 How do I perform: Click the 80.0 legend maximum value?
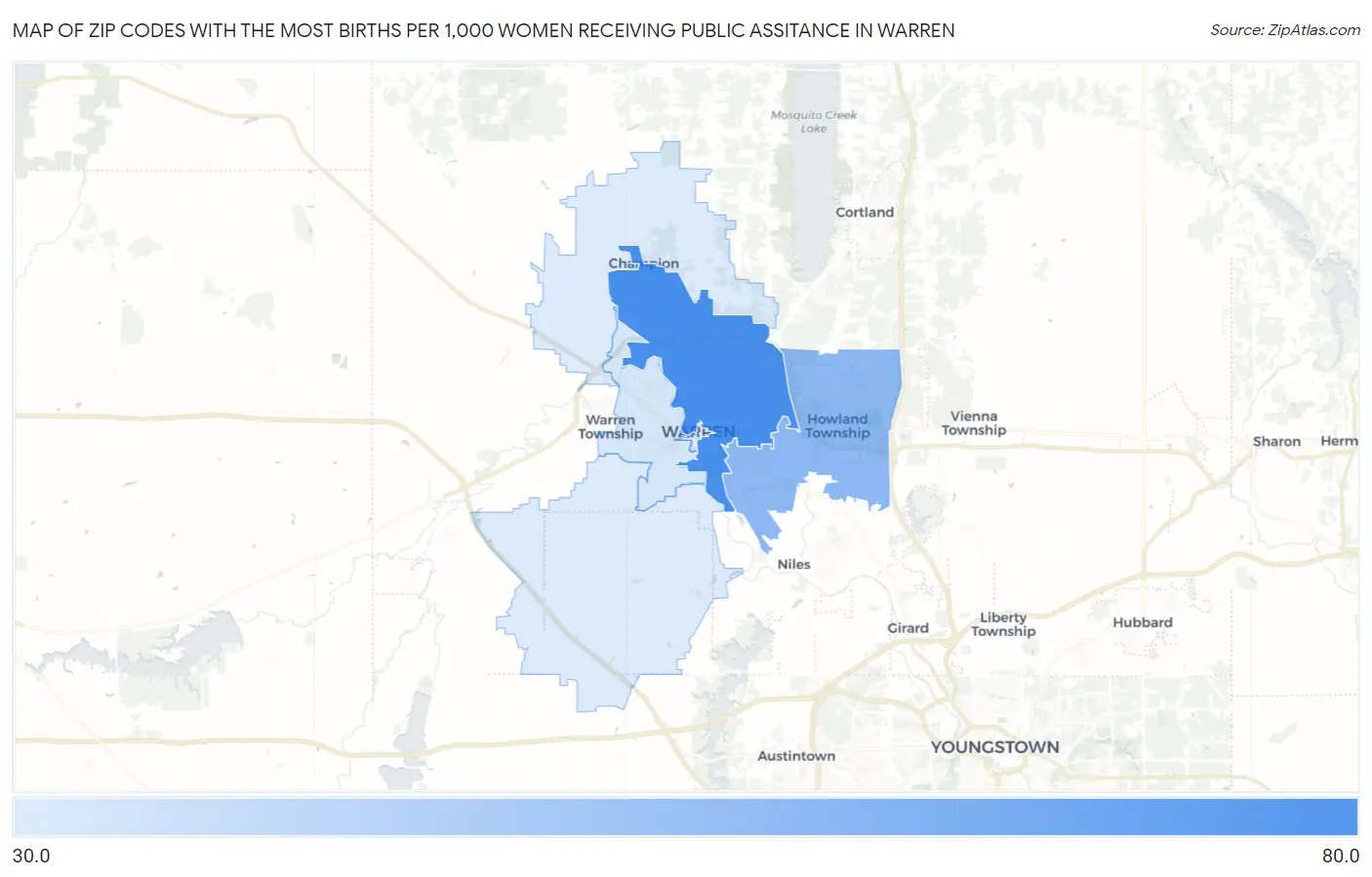1341,857
